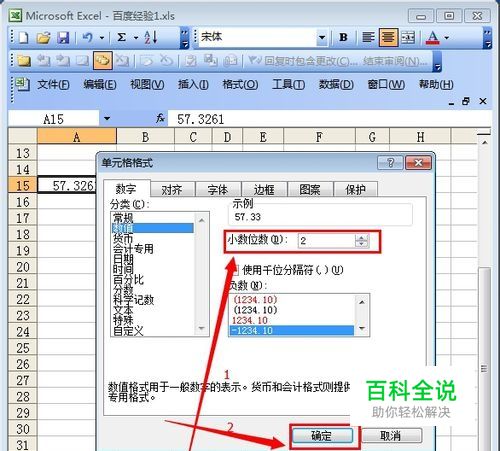The image size is (500, 451).
Task: Click the AutoSum sigma icon
Action: point(121,37)
